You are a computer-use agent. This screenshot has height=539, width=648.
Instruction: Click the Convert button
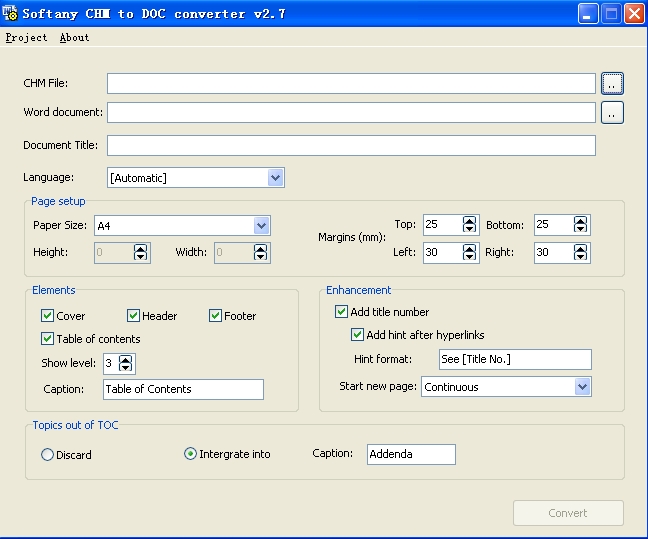[568, 513]
